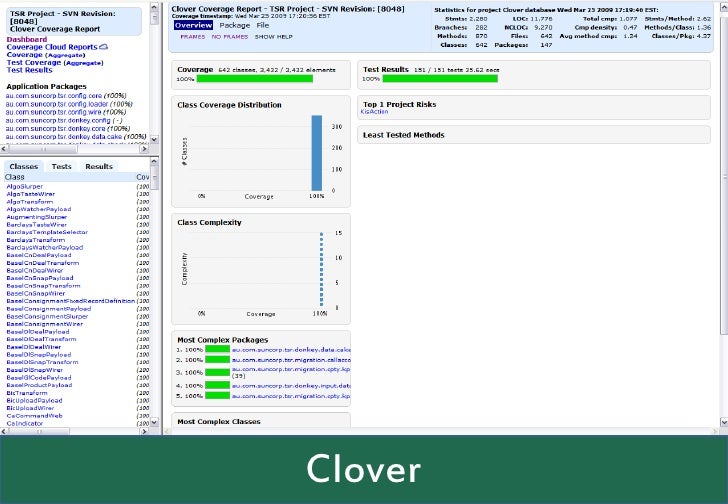
Task: Click scroll up arrow in packages pane
Action: click(x=155, y=6)
